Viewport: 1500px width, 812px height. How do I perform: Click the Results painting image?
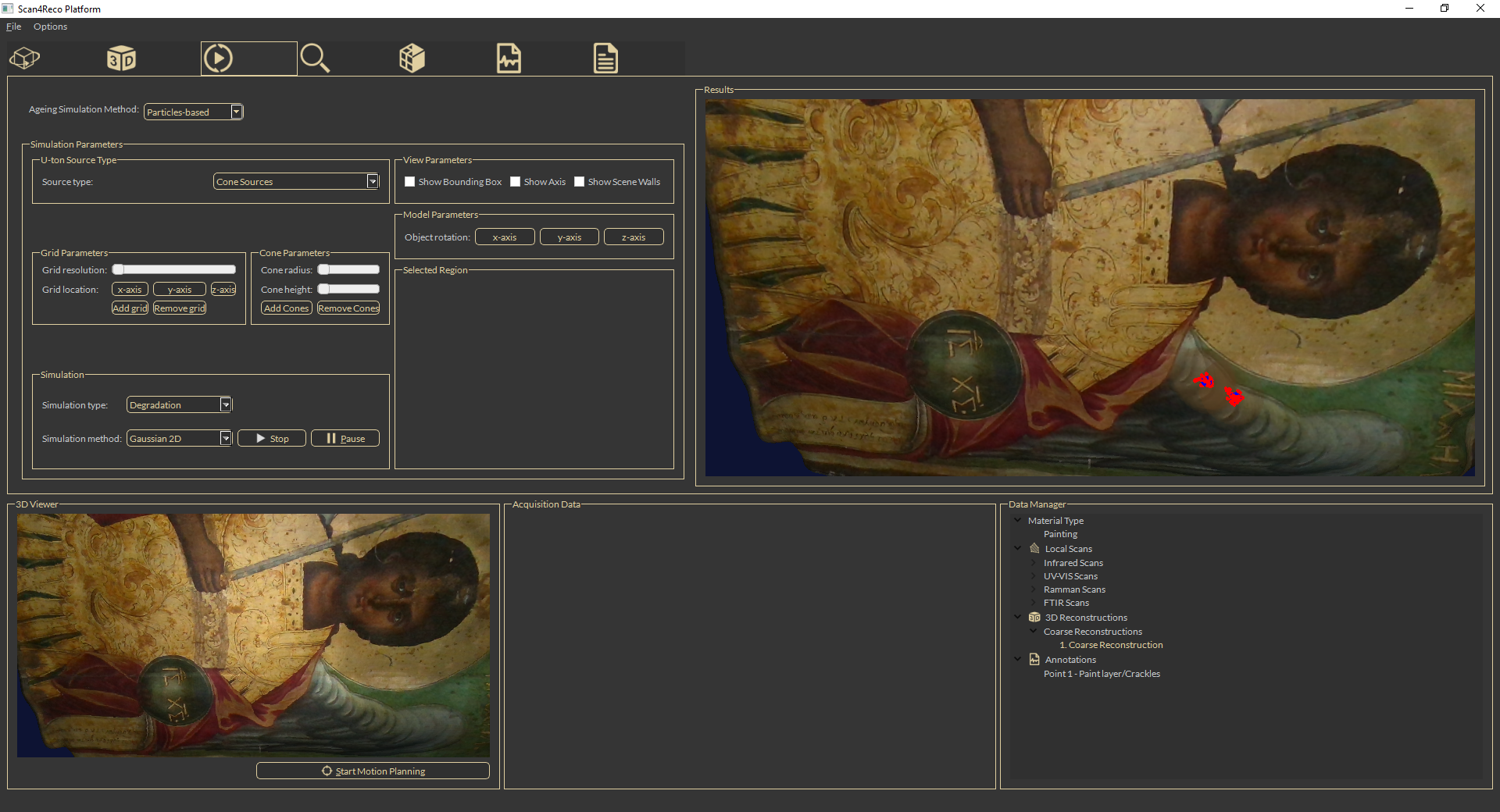coord(1090,287)
